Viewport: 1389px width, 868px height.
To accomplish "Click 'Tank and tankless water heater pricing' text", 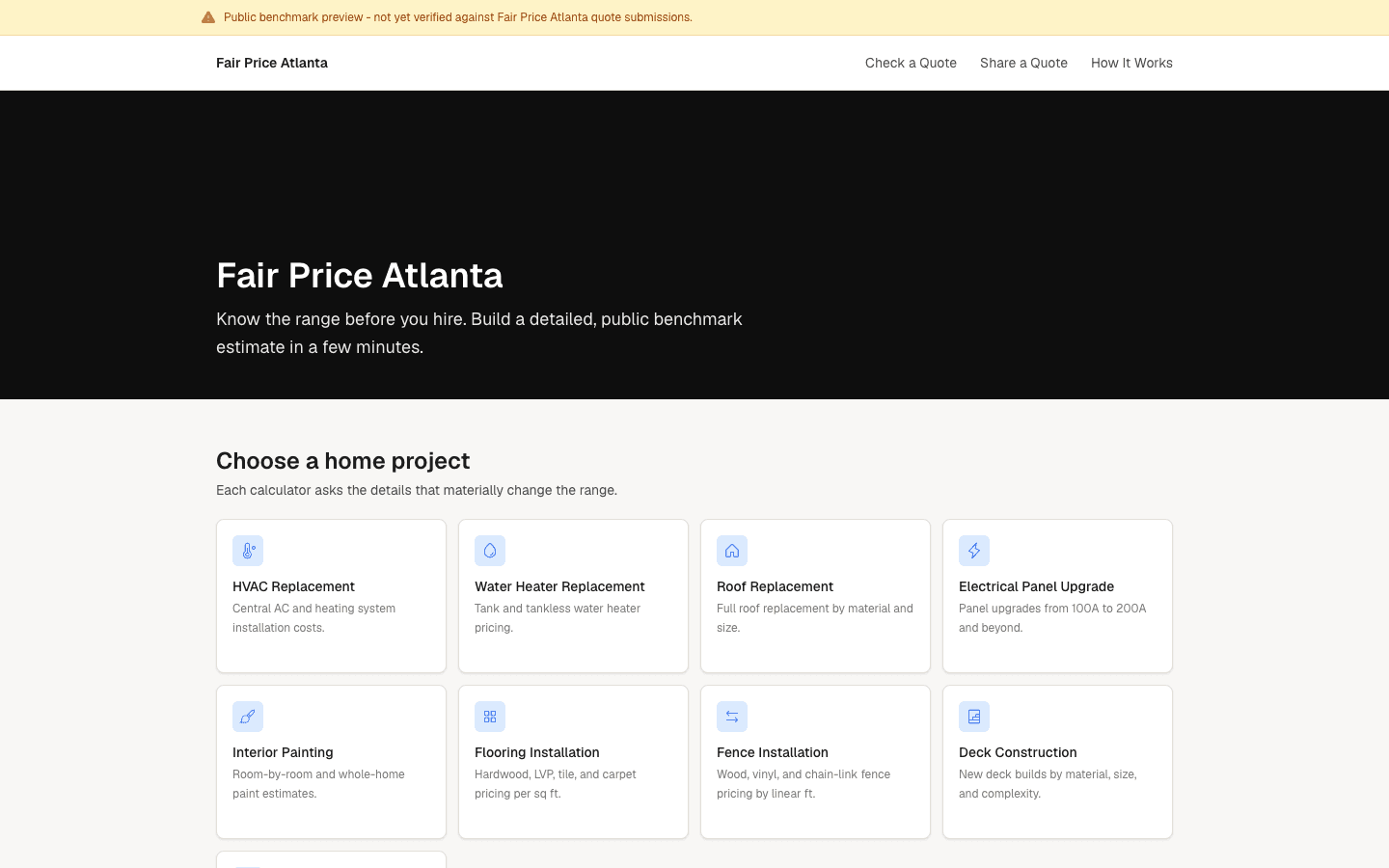I will [558, 618].
